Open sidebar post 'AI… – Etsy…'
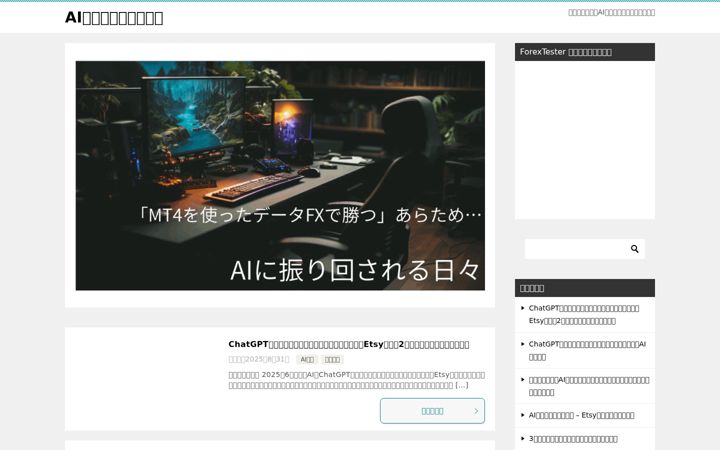The width and height of the screenshot is (720, 450). coord(581,415)
